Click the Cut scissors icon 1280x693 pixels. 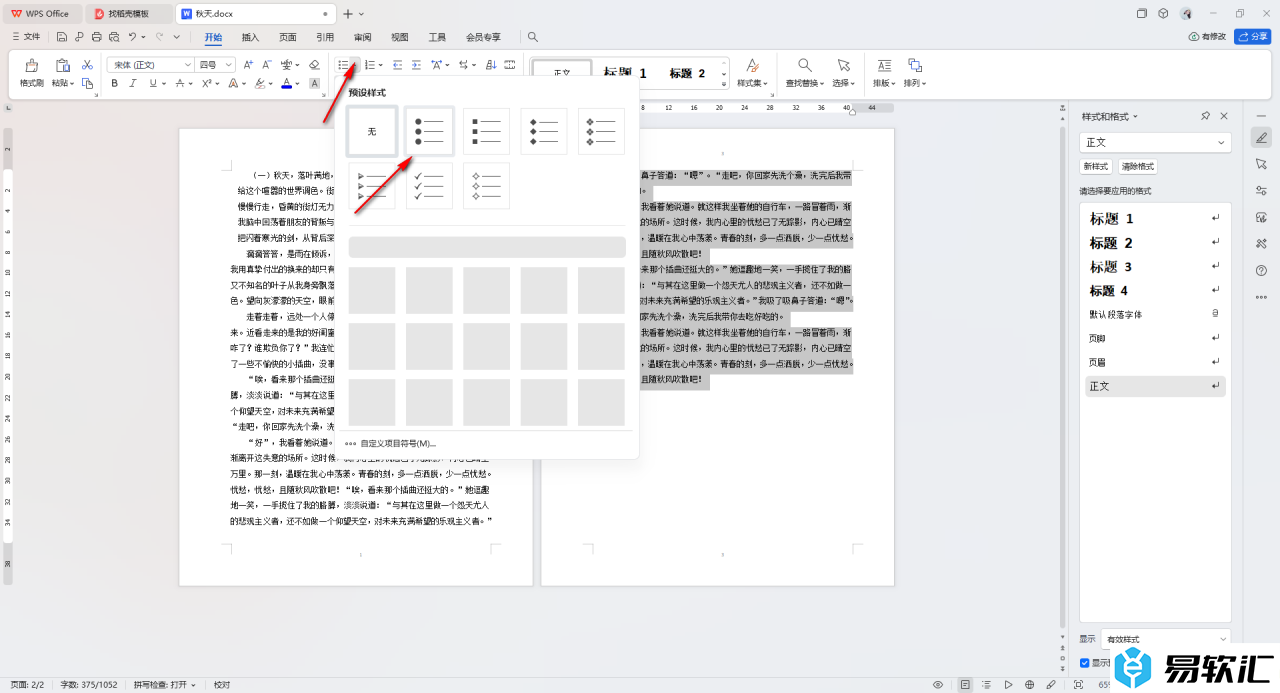point(87,64)
